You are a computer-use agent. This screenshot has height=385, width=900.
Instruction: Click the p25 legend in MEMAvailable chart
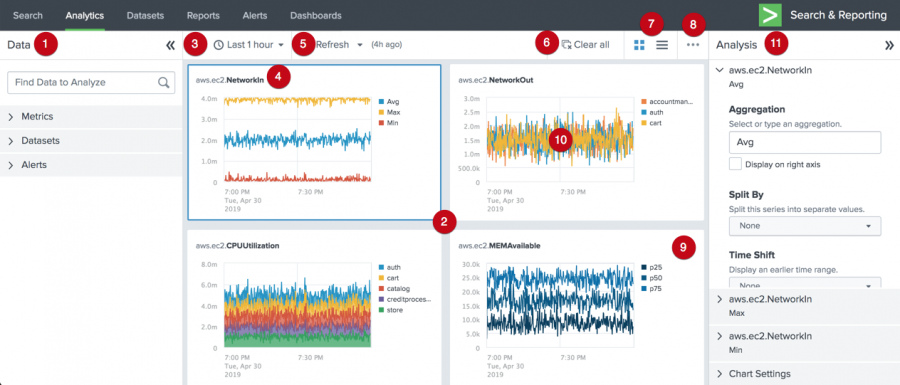[x=652, y=267]
